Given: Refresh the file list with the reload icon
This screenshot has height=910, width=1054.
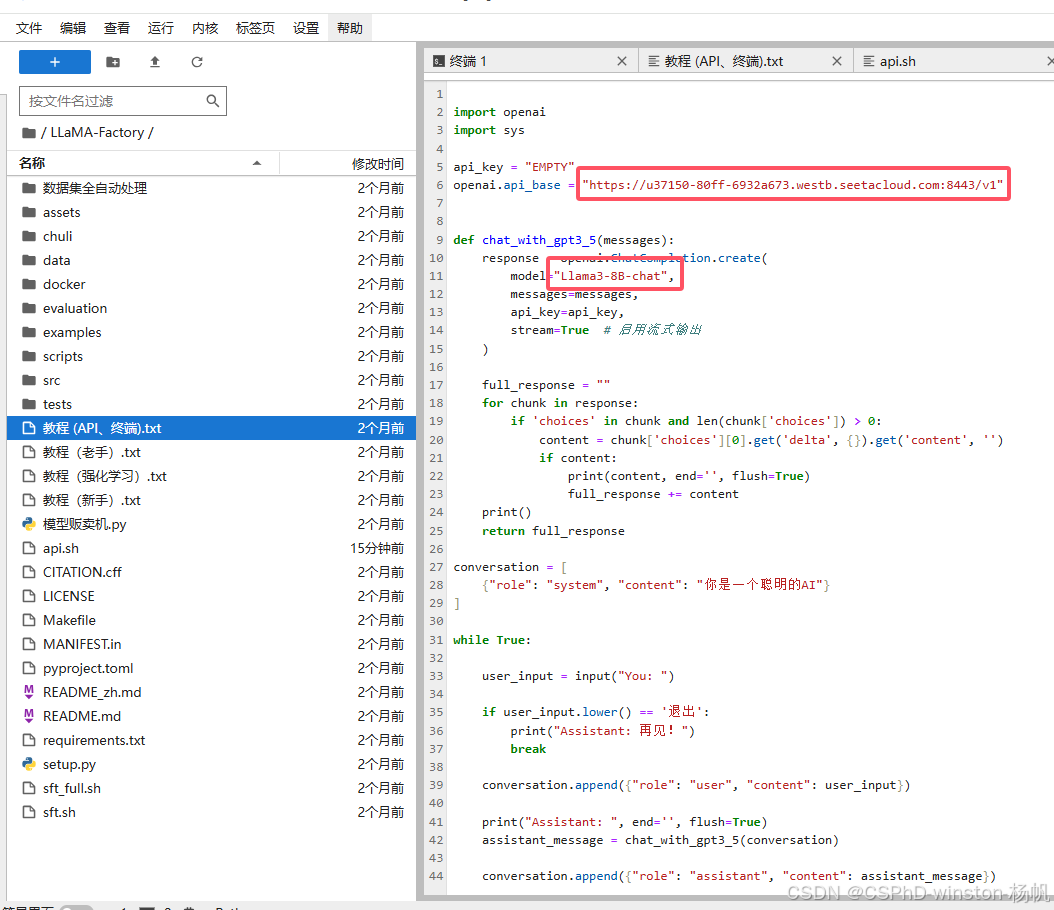Looking at the screenshot, I should [197, 62].
